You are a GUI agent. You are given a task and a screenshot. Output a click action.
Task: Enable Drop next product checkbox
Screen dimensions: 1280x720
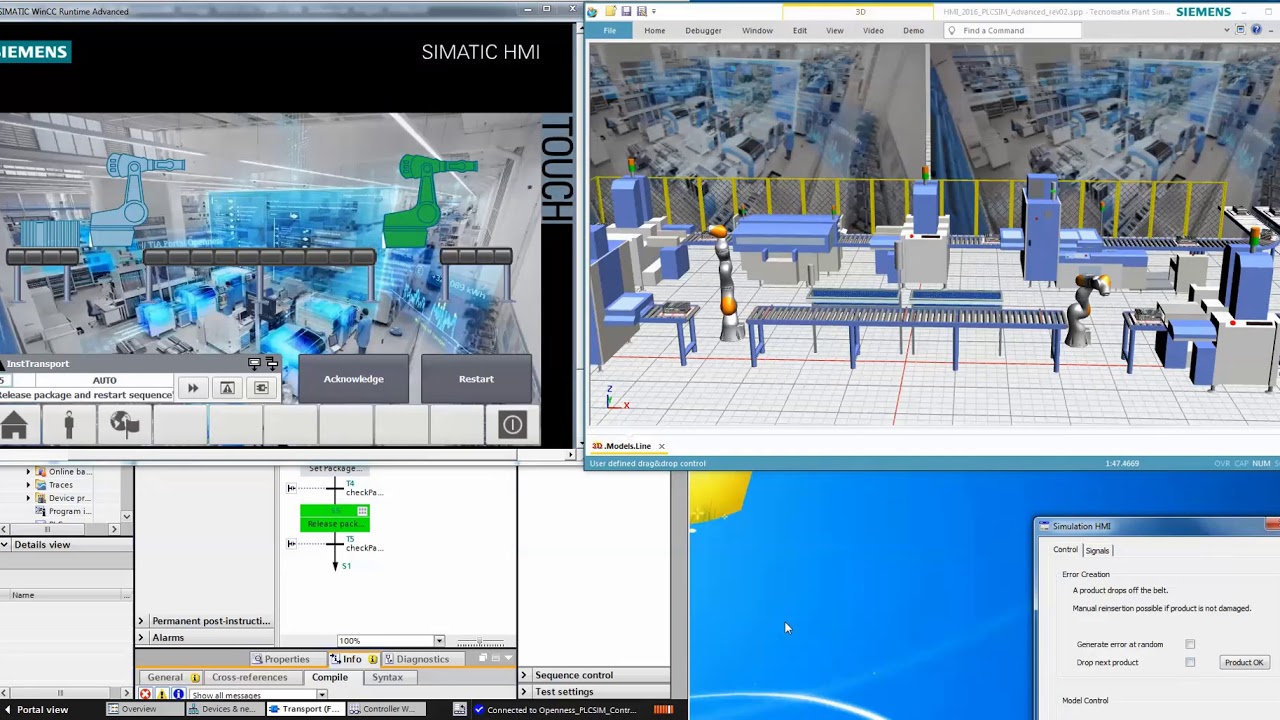coord(1190,662)
